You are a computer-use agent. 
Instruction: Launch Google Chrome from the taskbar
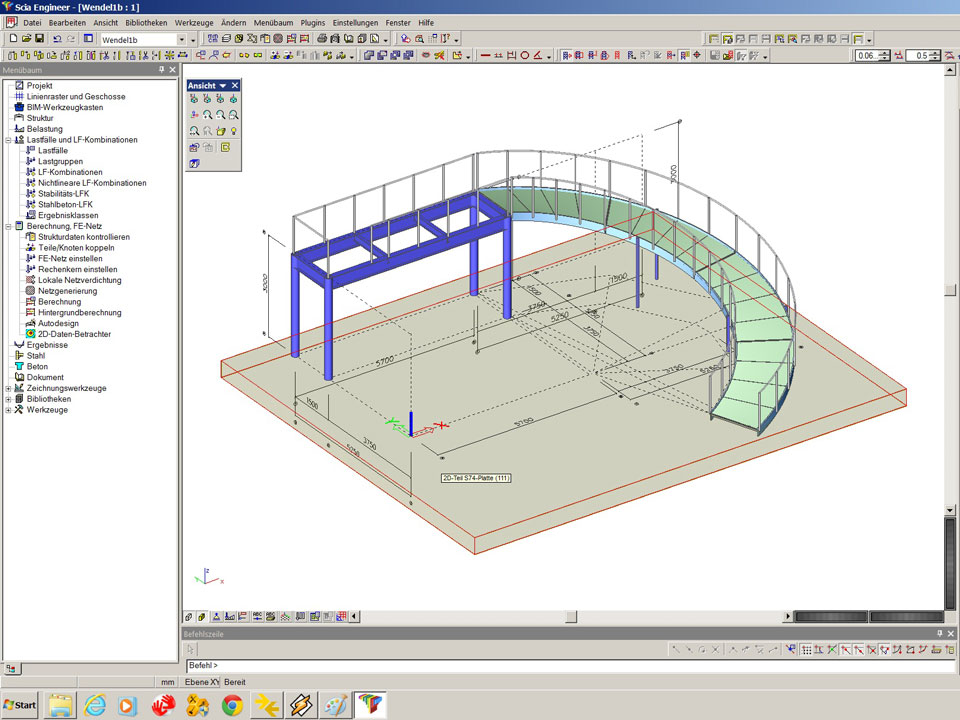coord(232,705)
